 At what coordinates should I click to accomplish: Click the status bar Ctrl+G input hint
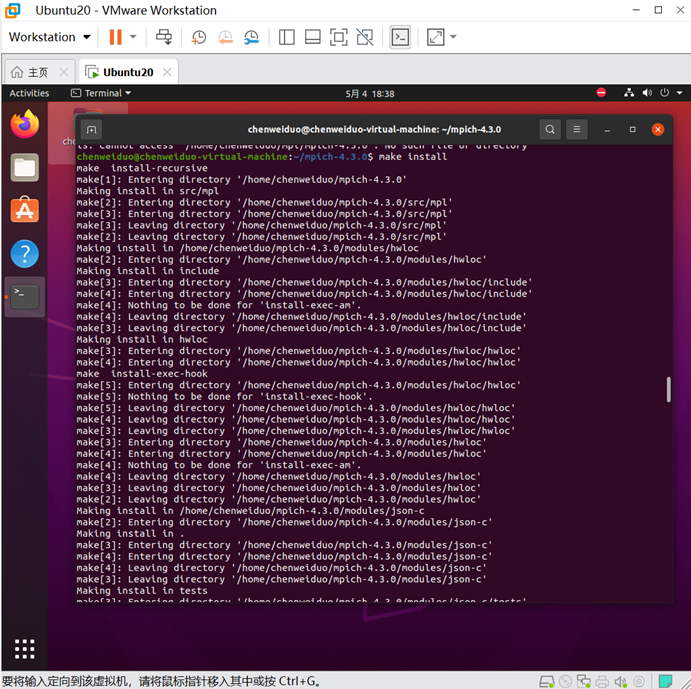pyautogui.click(x=160, y=681)
